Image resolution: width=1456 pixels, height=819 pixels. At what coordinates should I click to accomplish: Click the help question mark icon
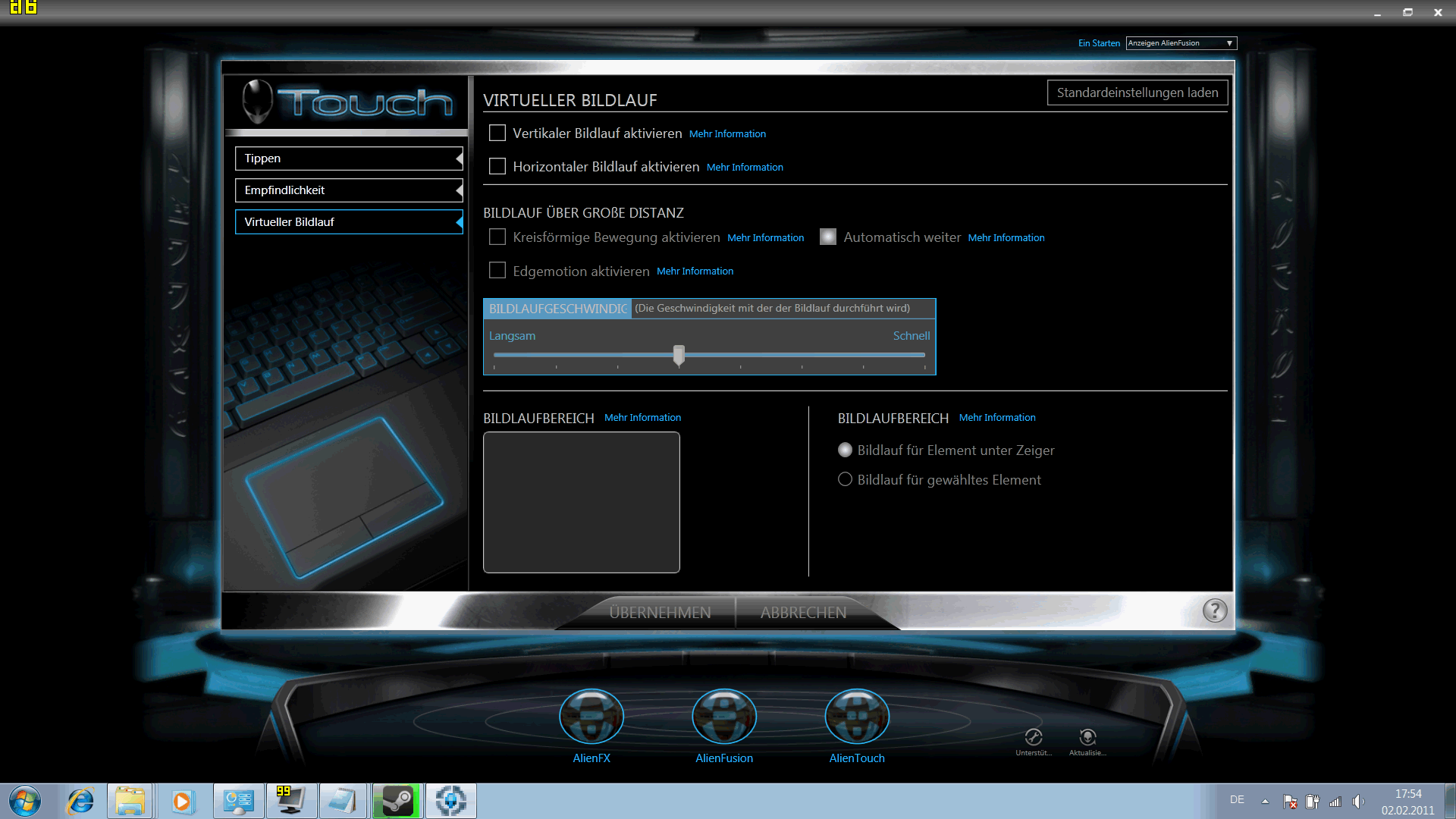pos(1214,610)
